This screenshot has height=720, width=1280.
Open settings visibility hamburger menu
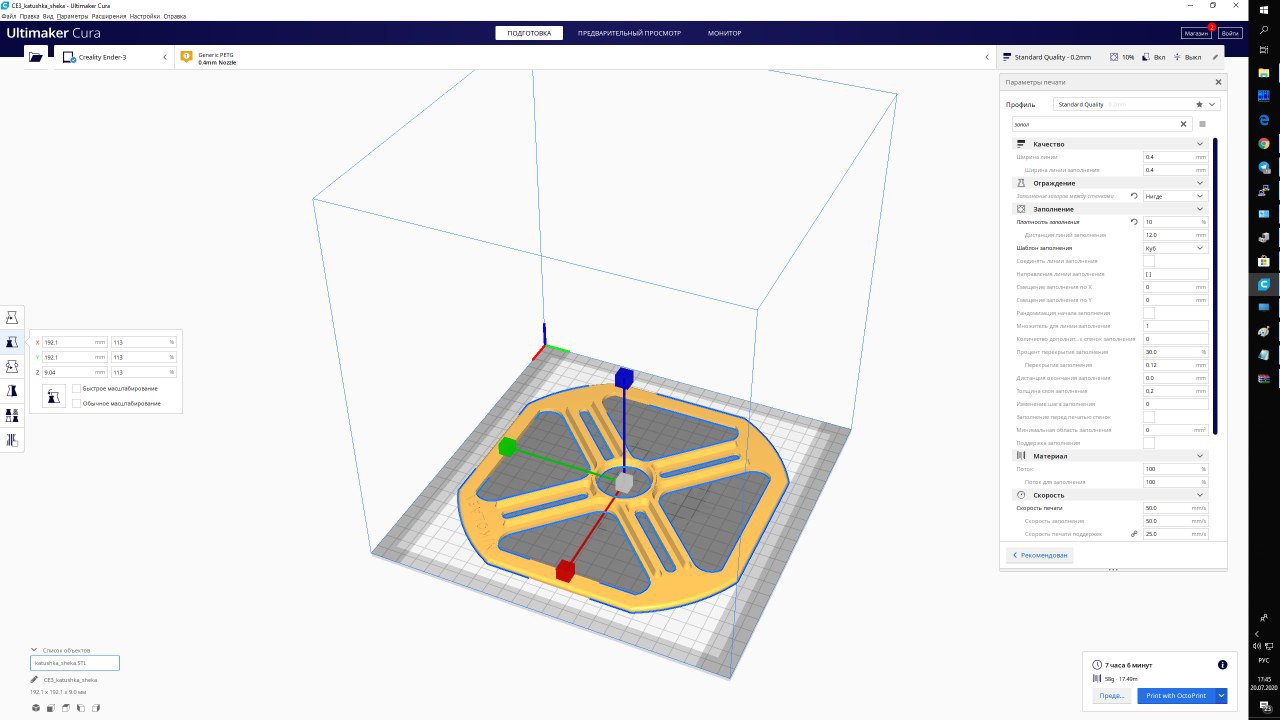click(1203, 124)
